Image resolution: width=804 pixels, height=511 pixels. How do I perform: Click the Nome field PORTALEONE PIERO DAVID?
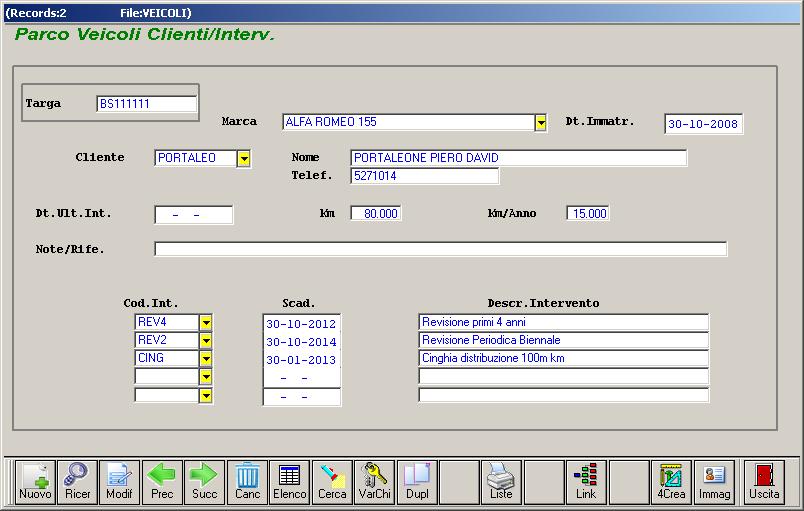click(x=518, y=157)
